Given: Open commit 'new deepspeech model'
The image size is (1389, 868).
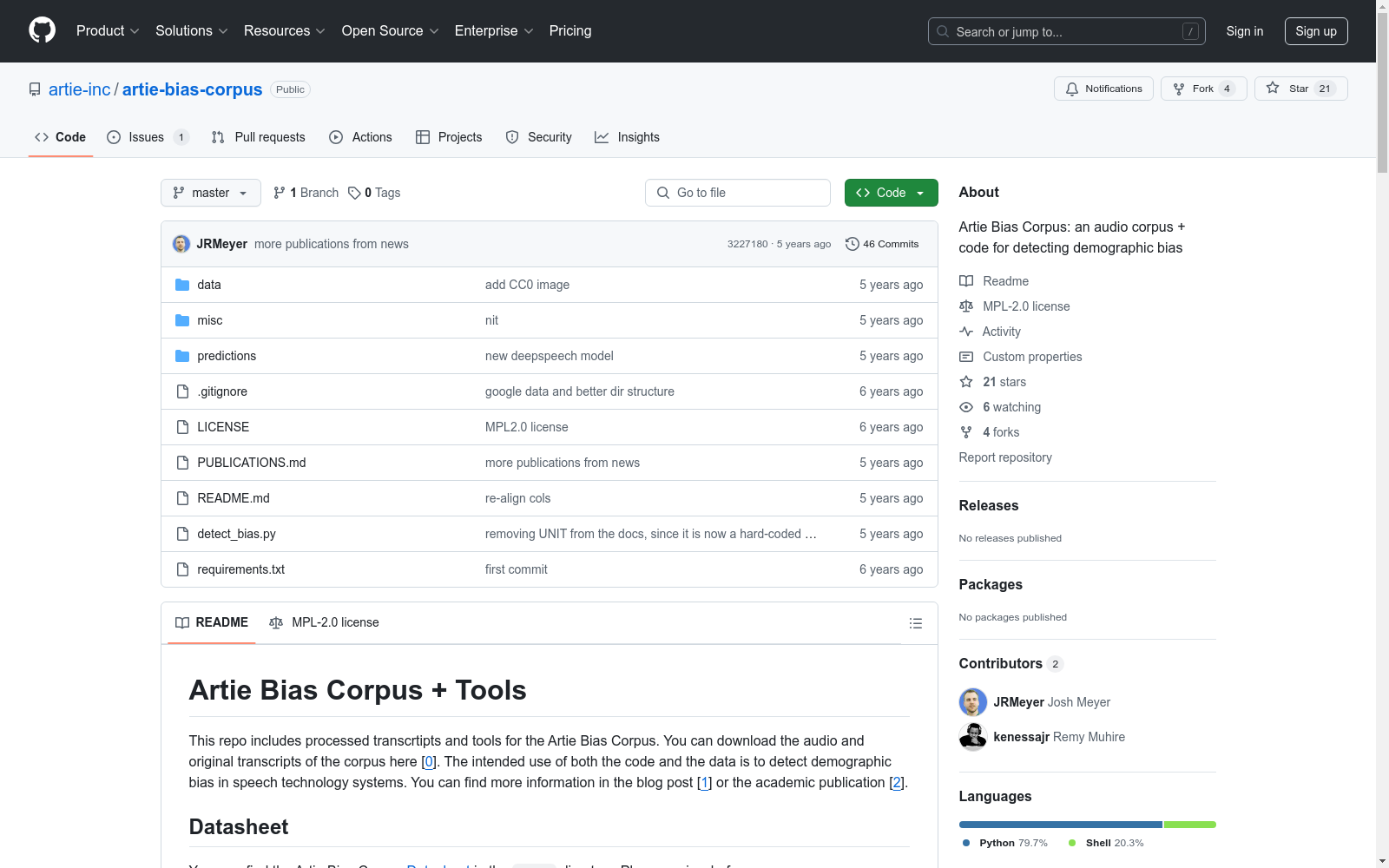Looking at the screenshot, I should 550,356.
